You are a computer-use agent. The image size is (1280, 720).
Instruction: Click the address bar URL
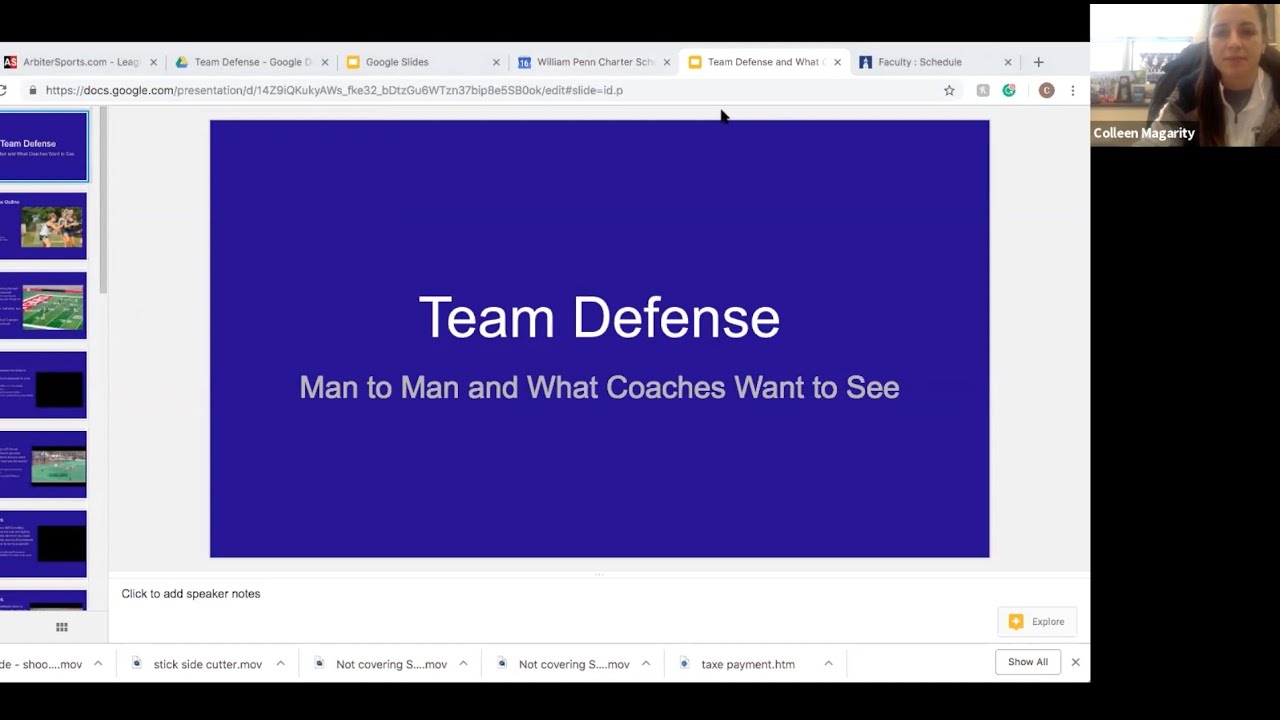pos(334,90)
